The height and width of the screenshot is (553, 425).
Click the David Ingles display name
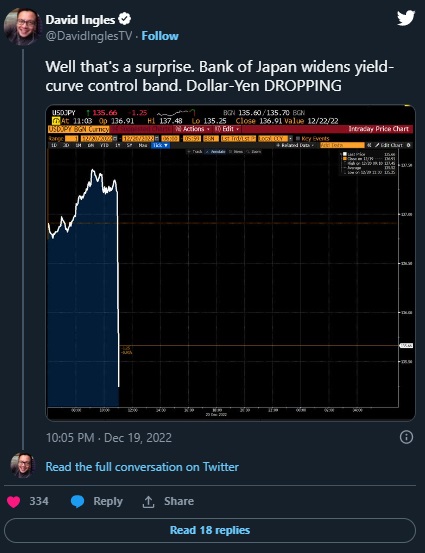point(80,20)
